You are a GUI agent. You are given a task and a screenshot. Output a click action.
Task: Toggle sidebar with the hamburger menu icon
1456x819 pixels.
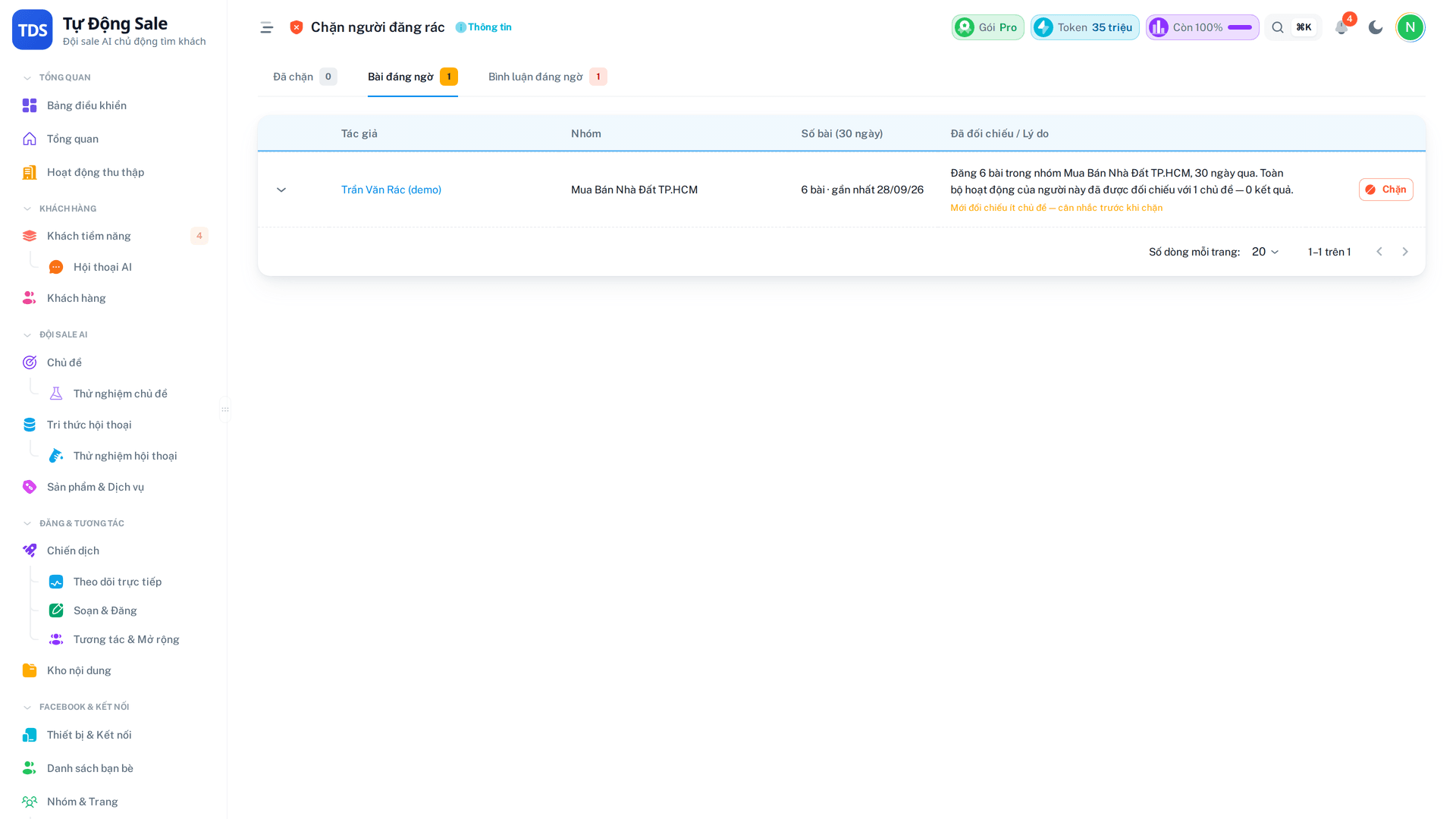pos(266,27)
